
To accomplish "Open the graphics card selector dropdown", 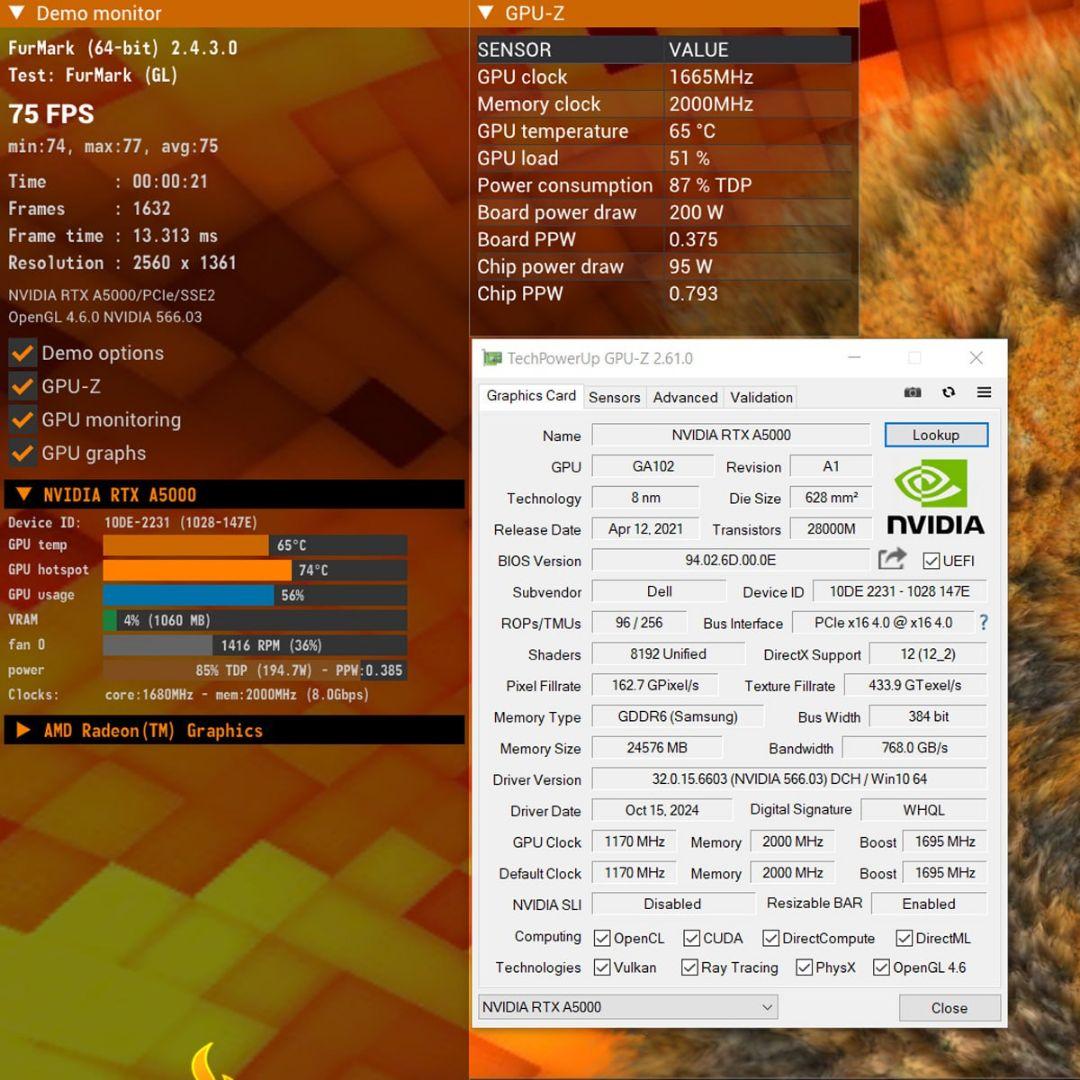I will (765, 1007).
